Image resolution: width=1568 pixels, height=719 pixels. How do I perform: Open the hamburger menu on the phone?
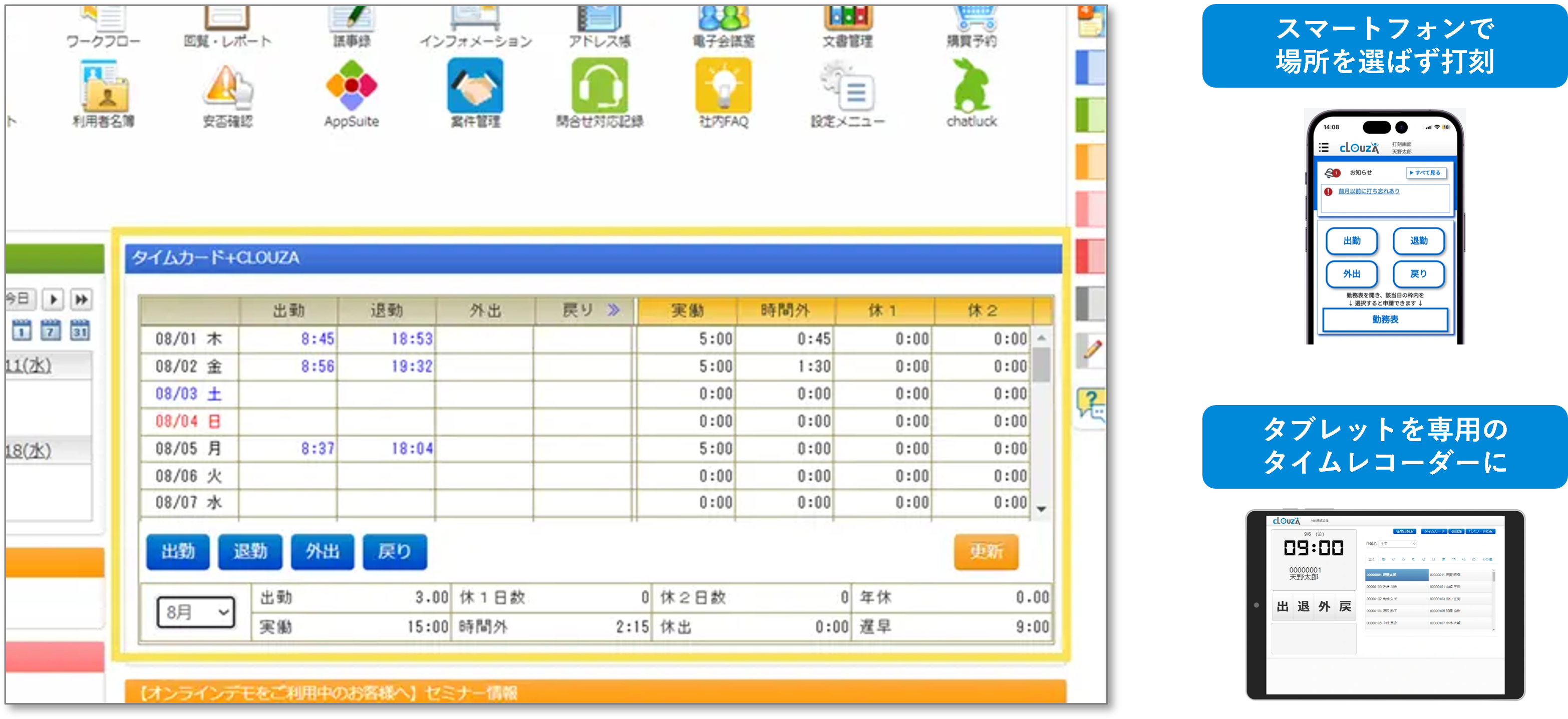click(x=1323, y=147)
